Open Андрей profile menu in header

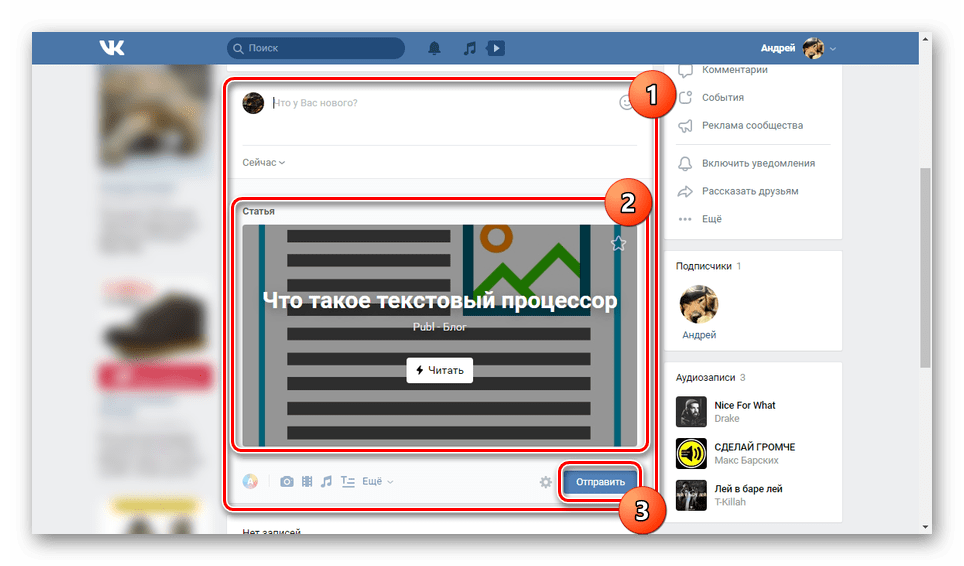click(798, 48)
